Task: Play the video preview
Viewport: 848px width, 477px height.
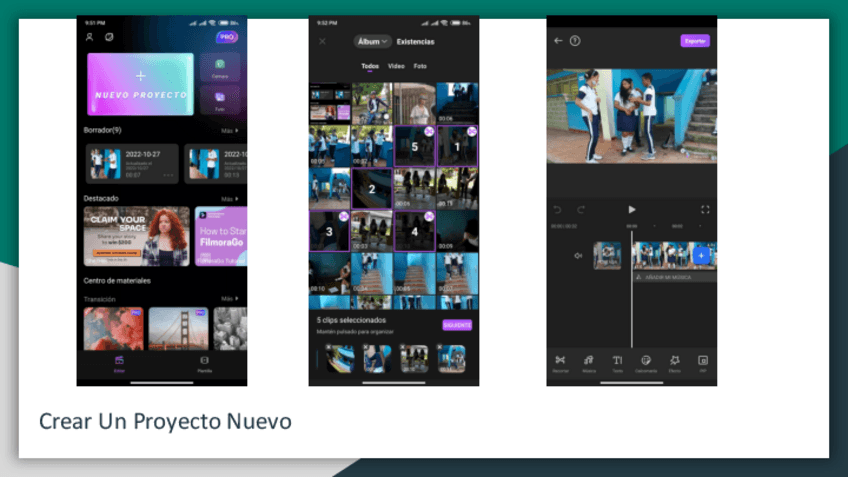Action: pos(631,210)
